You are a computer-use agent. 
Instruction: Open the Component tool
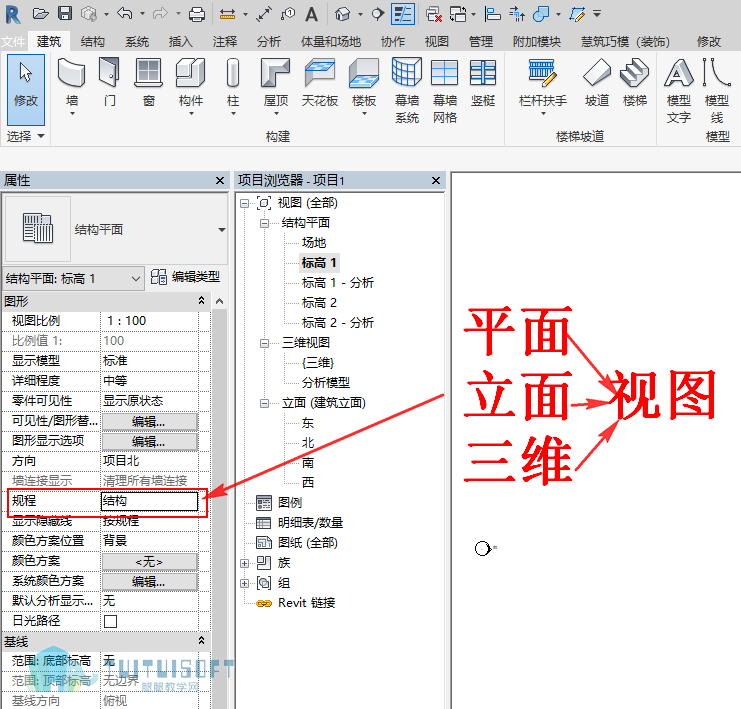pyautogui.click(x=190, y=86)
